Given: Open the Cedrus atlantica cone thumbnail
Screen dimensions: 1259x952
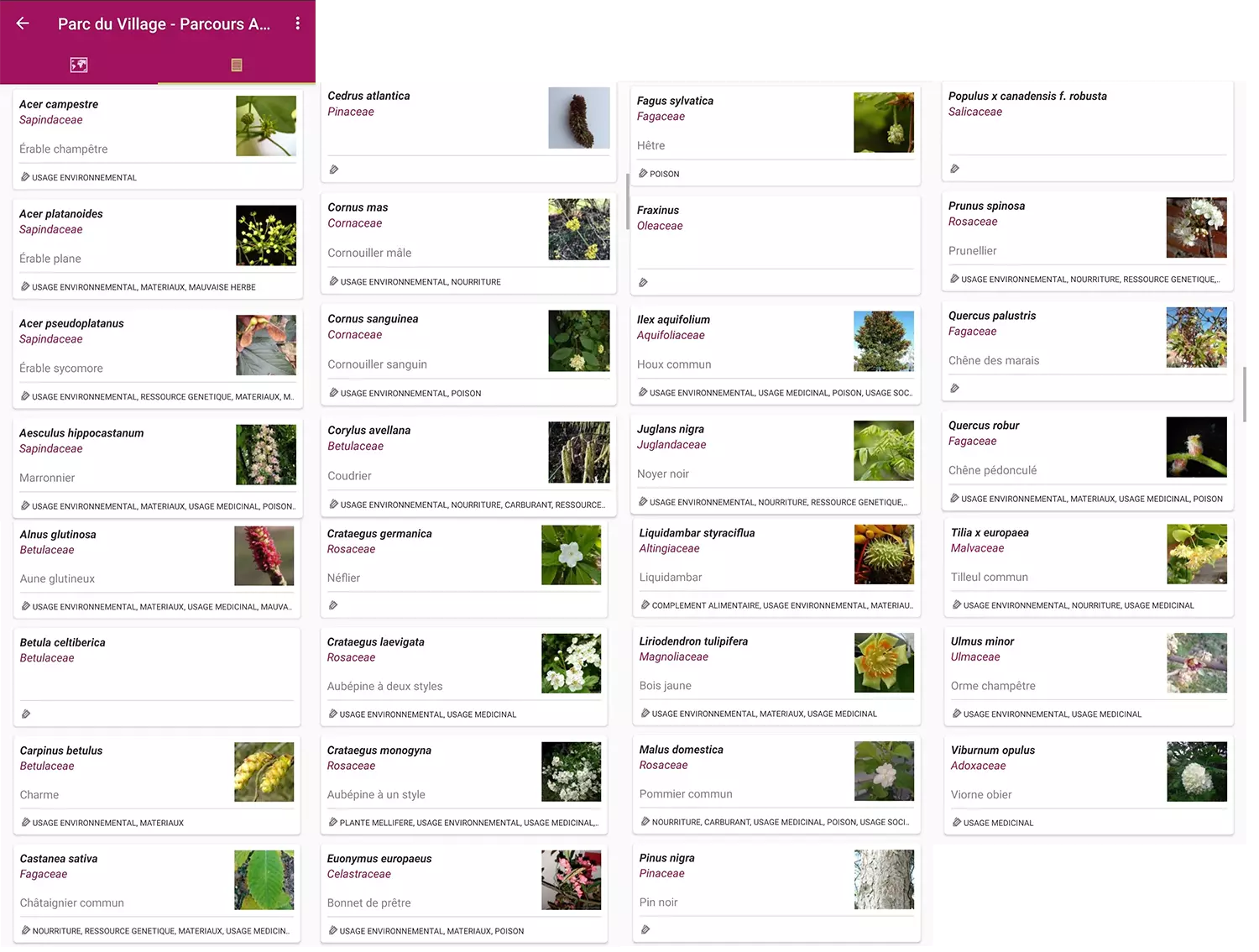Looking at the screenshot, I should (x=578, y=118).
